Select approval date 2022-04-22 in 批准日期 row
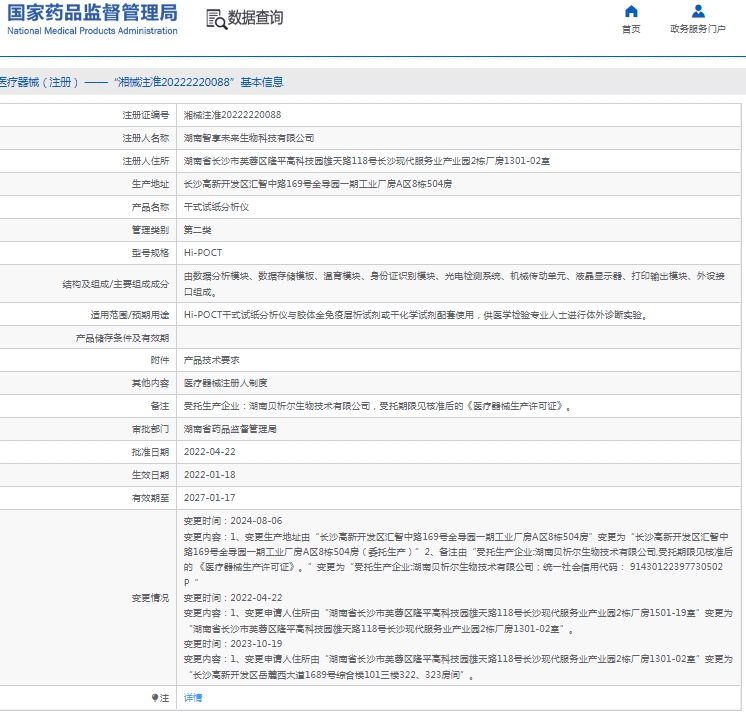 pyautogui.click(x=210, y=452)
